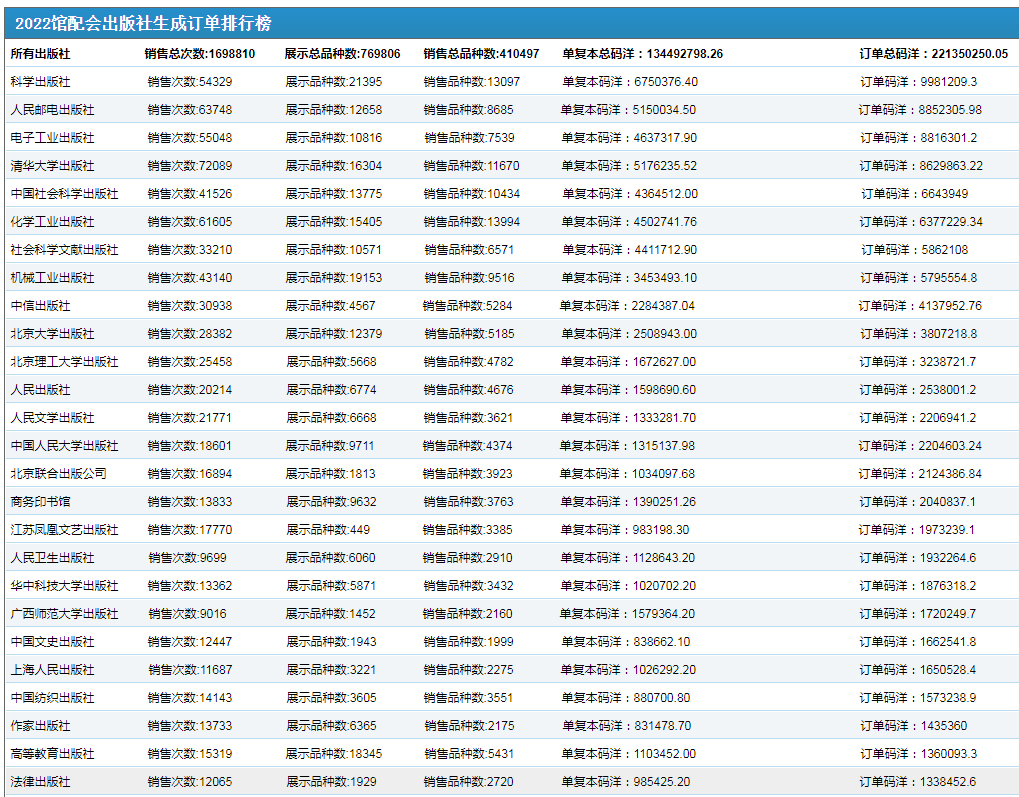Select 销售次数 cell for 人民文学出版社
This screenshot has height=797, width=1019.
pos(189,418)
